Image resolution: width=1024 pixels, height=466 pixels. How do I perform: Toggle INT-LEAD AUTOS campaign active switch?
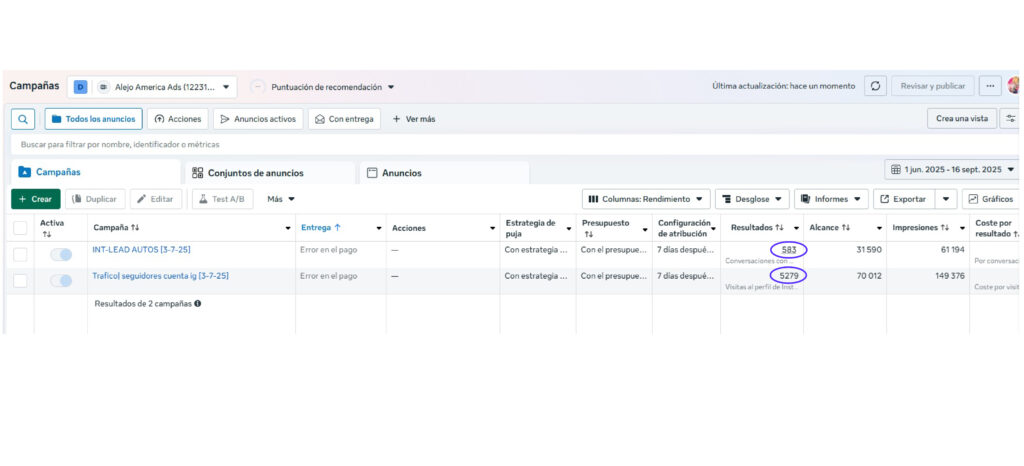point(61,255)
